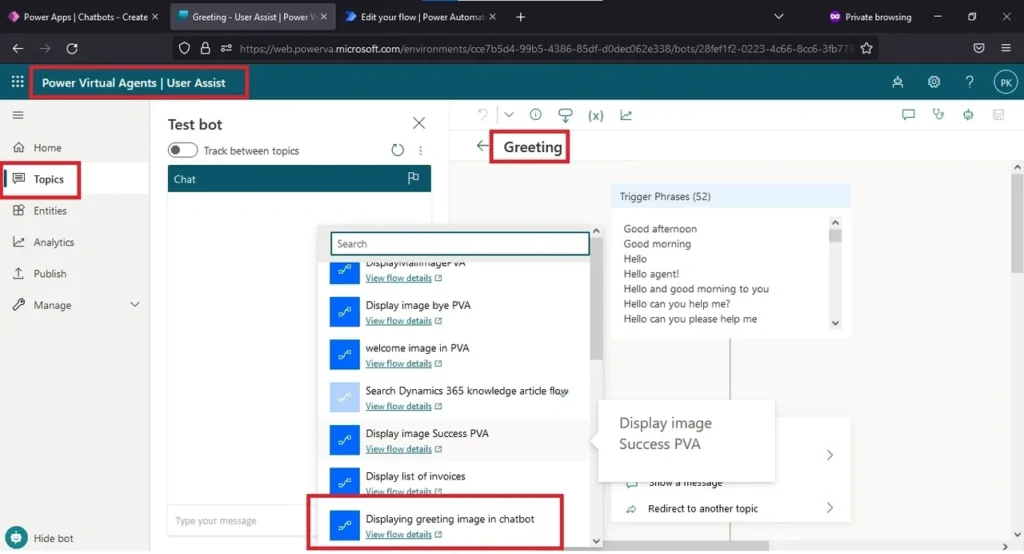Image resolution: width=1024 pixels, height=554 pixels.
Task: Open the PK account avatar
Action: (x=1006, y=82)
